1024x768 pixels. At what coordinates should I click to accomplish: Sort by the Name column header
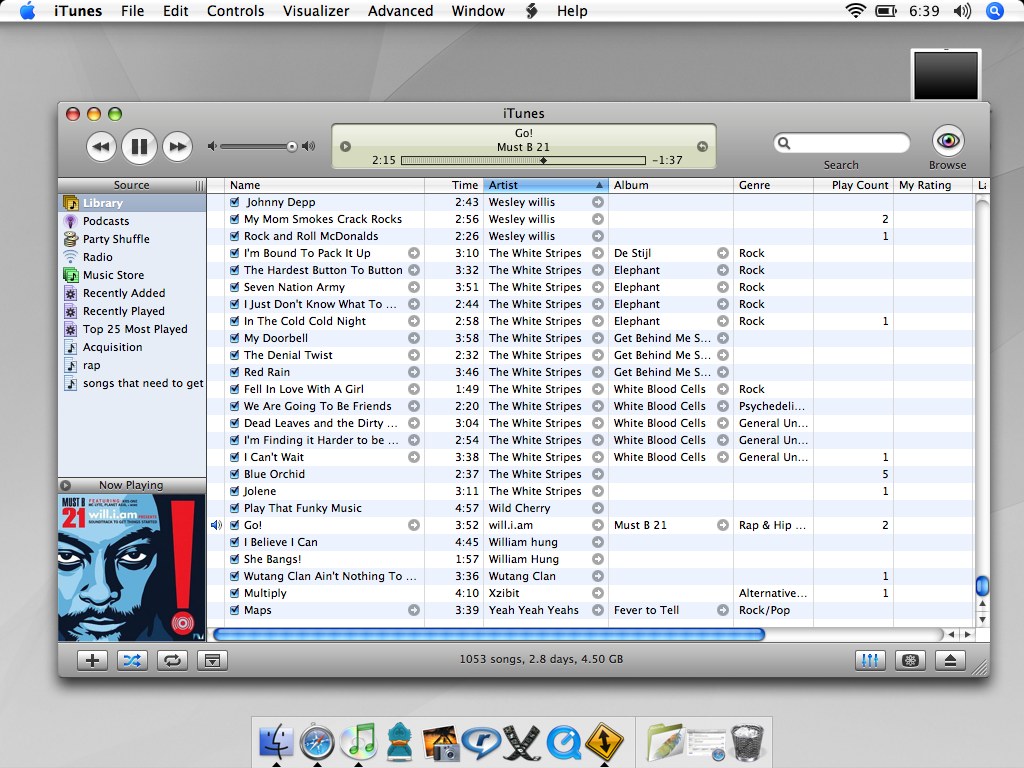(325, 185)
